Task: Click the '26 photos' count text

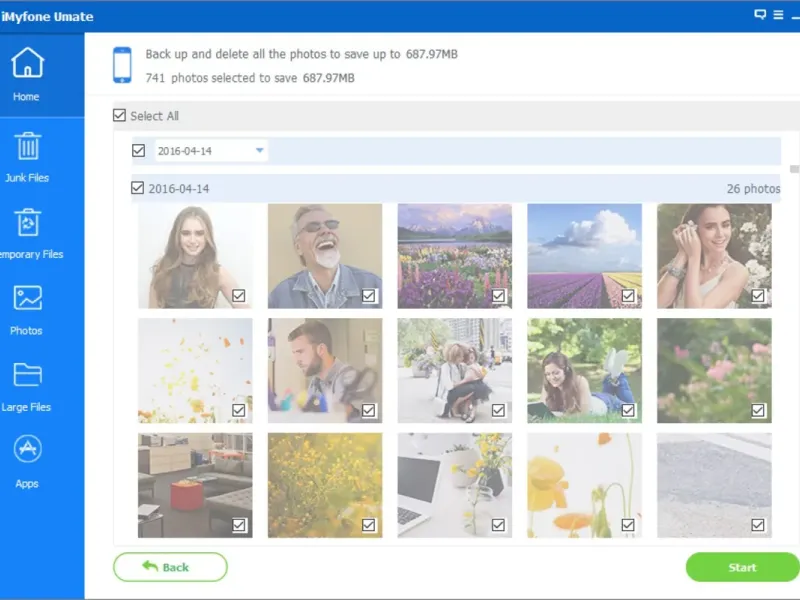Action: click(x=754, y=189)
